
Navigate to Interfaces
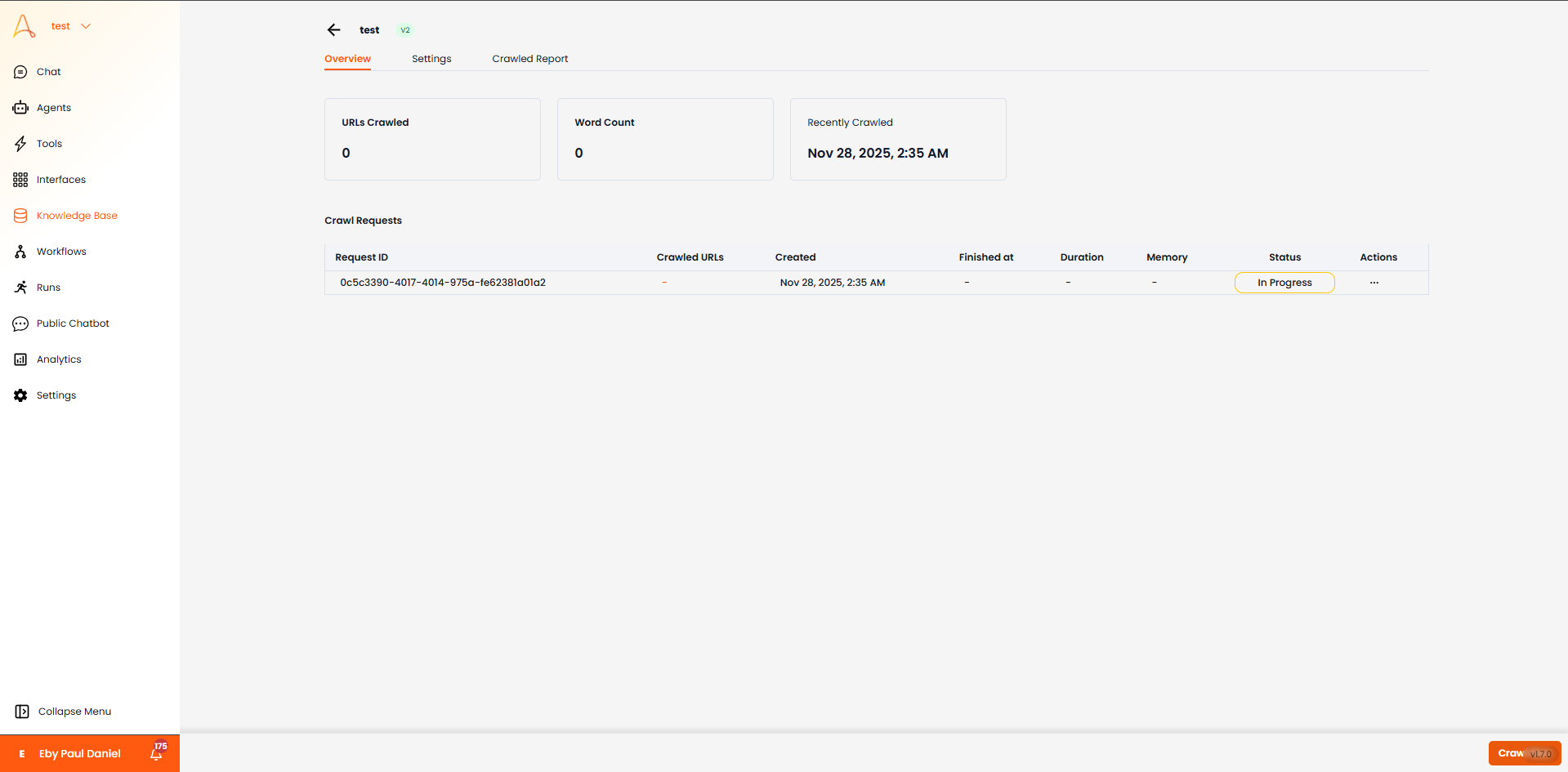[x=61, y=180]
